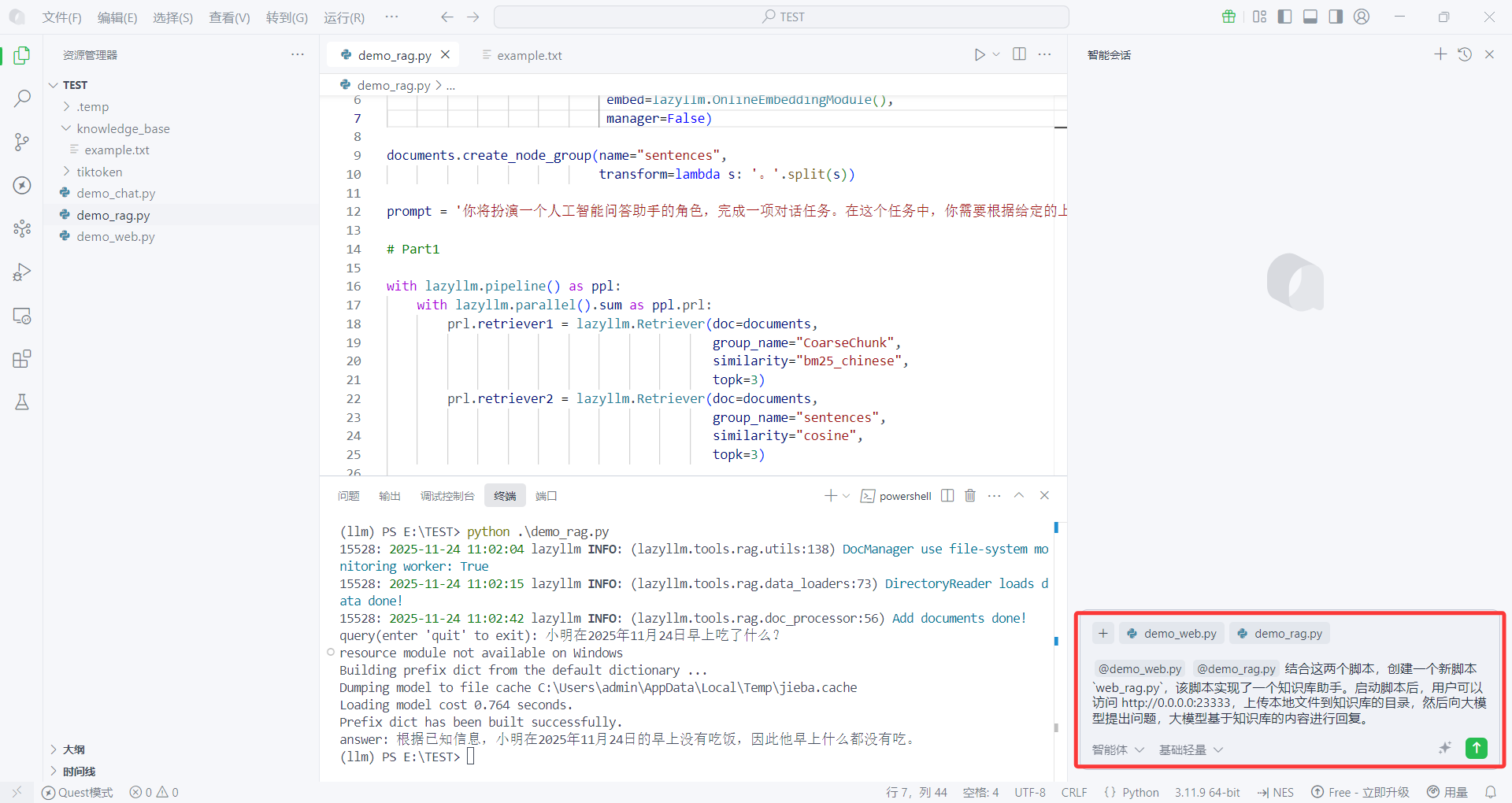
Task: Open the Remote Explorer view
Action: coord(22,316)
